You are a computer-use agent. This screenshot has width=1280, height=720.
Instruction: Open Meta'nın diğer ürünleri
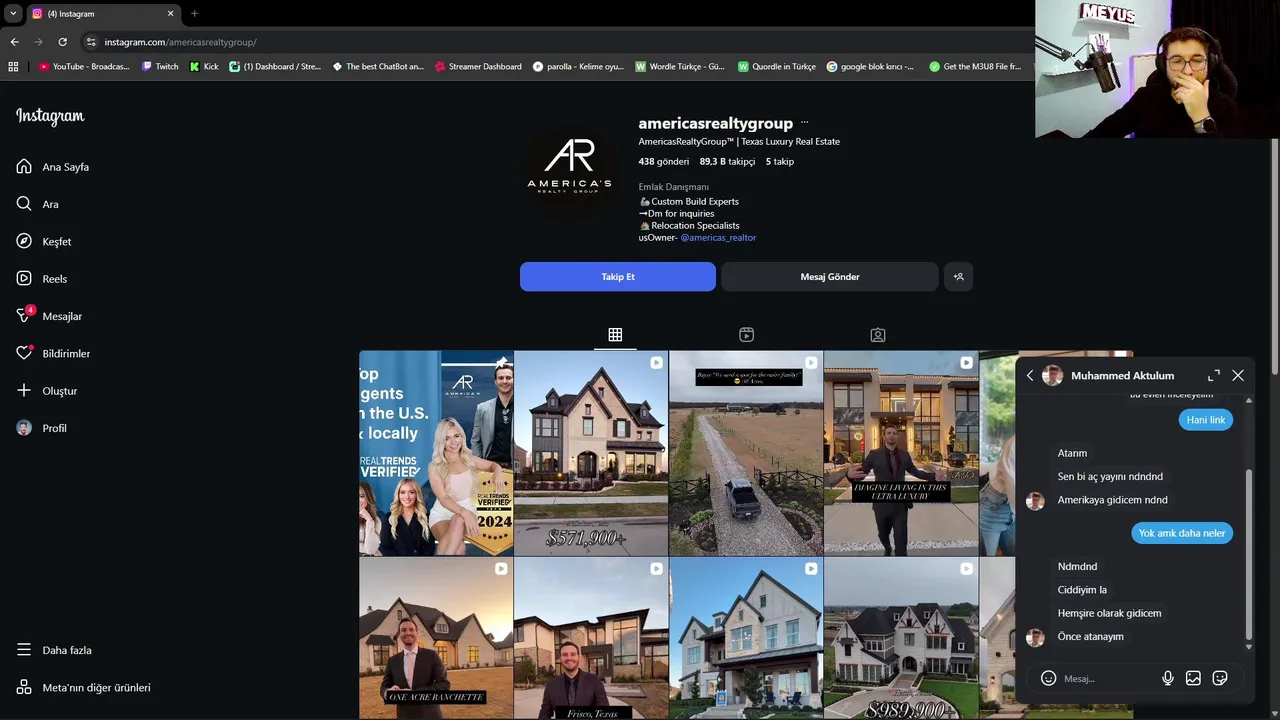(84, 688)
